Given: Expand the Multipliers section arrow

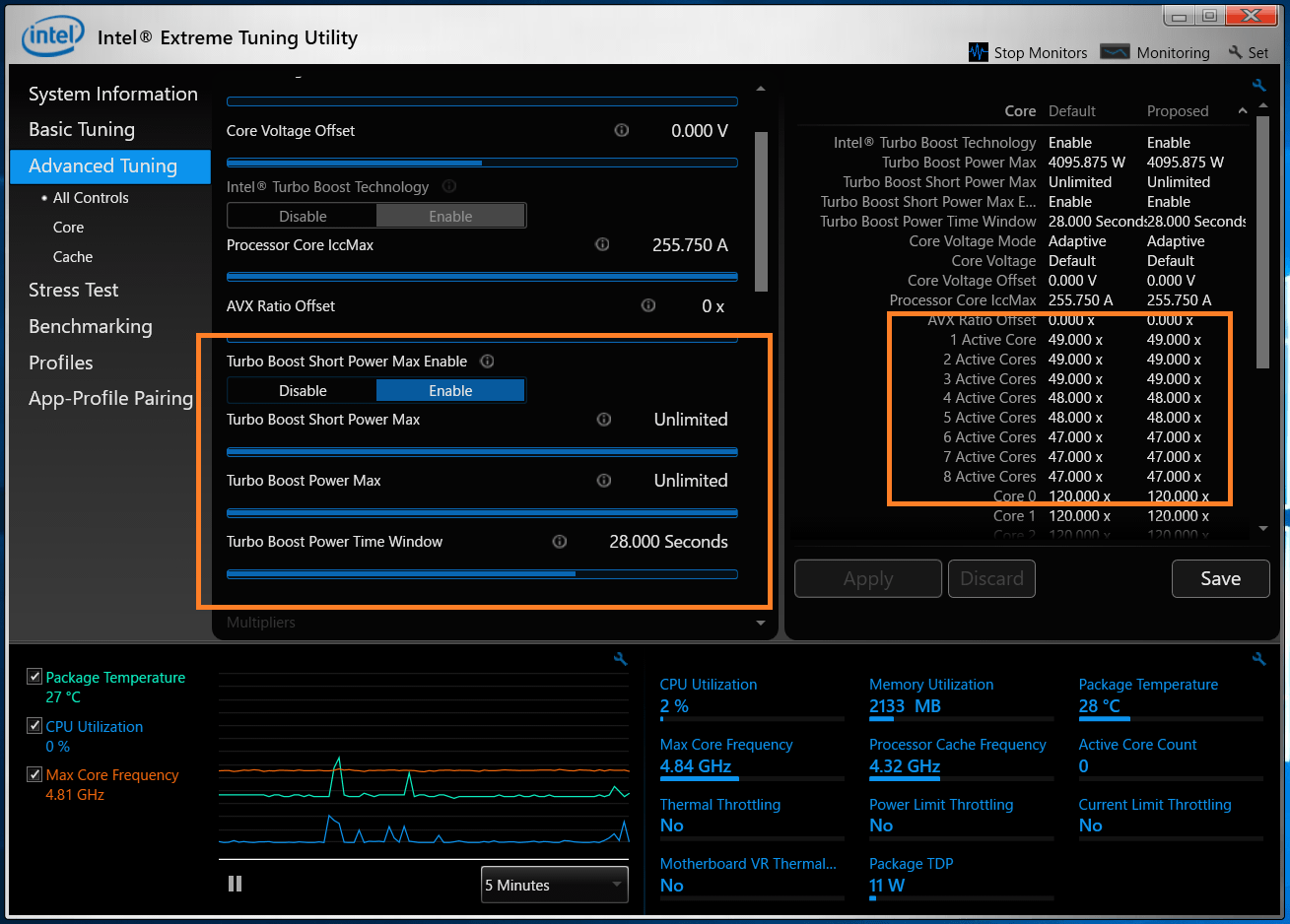Looking at the screenshot, I should pyautogui.click(x=760, y=623).
